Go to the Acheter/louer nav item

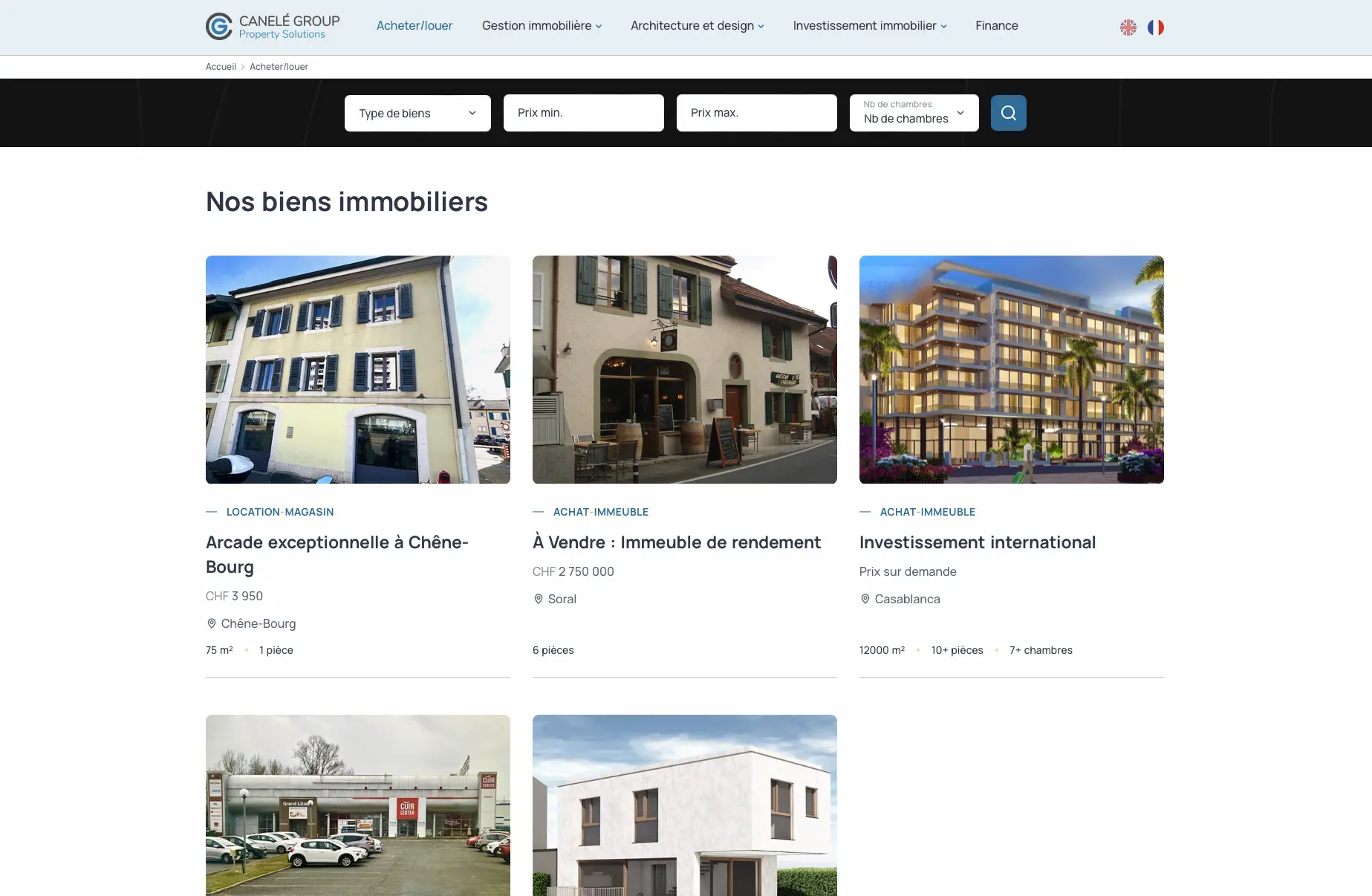(x=414, y=26)
